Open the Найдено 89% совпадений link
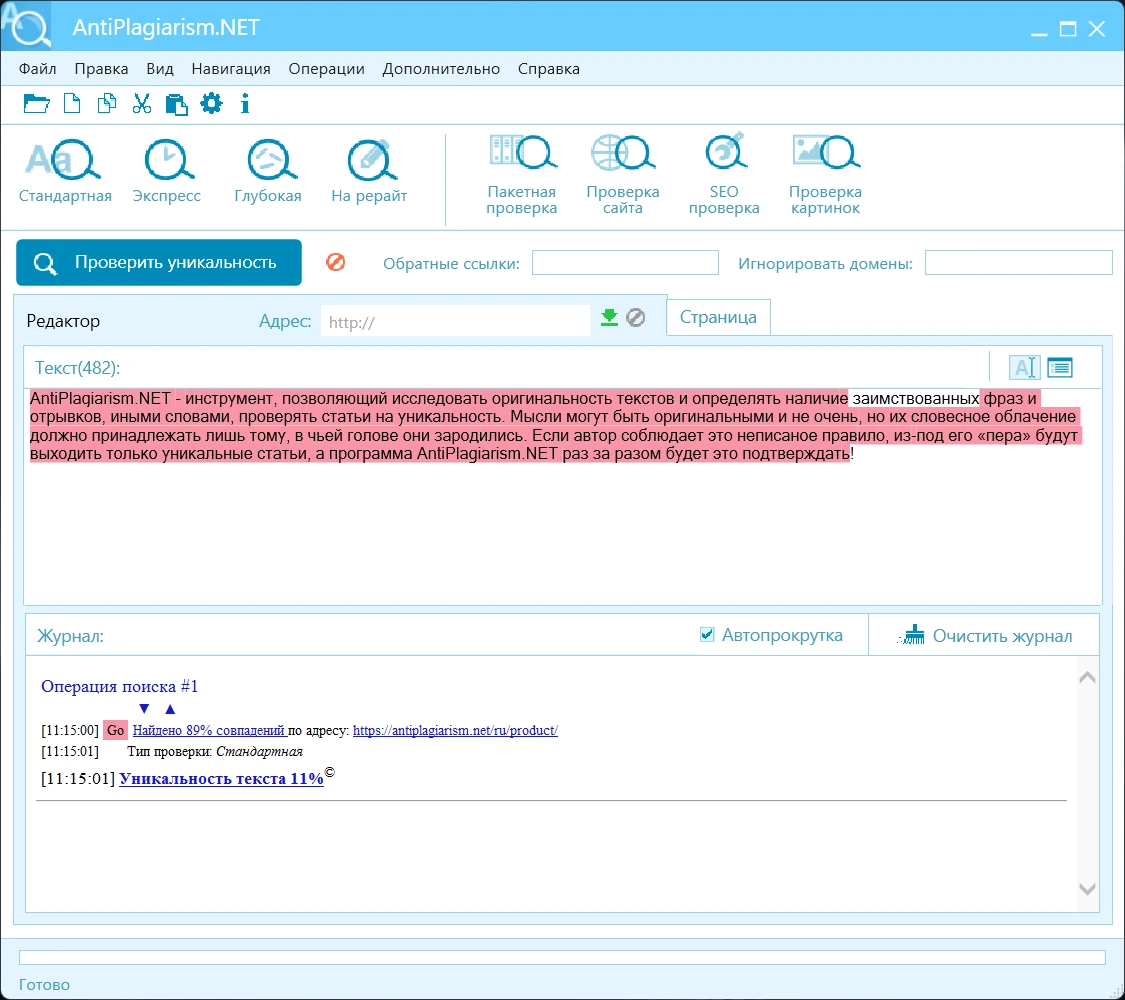Screen dimensions: 1125x1000 coord(209,730)
